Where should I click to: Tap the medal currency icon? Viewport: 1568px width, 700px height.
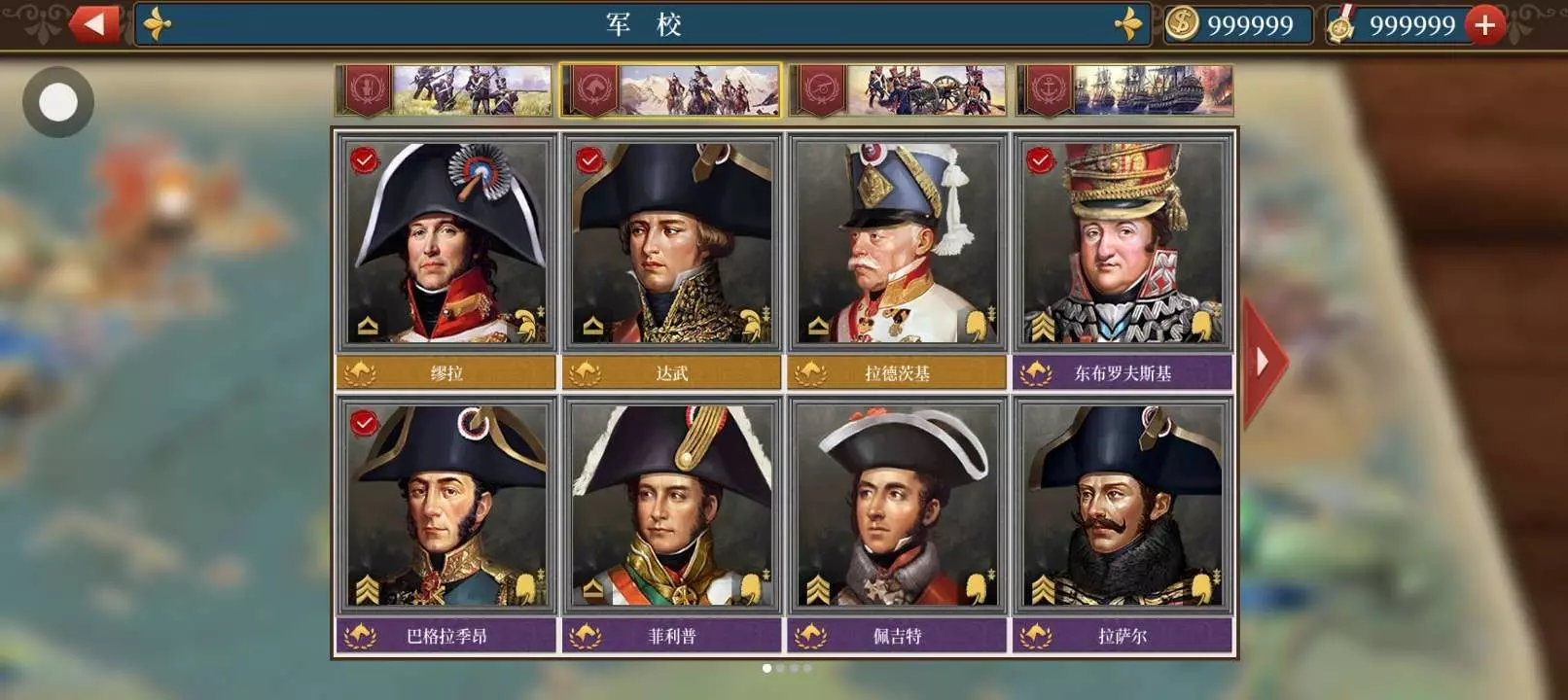[1342, 24]
